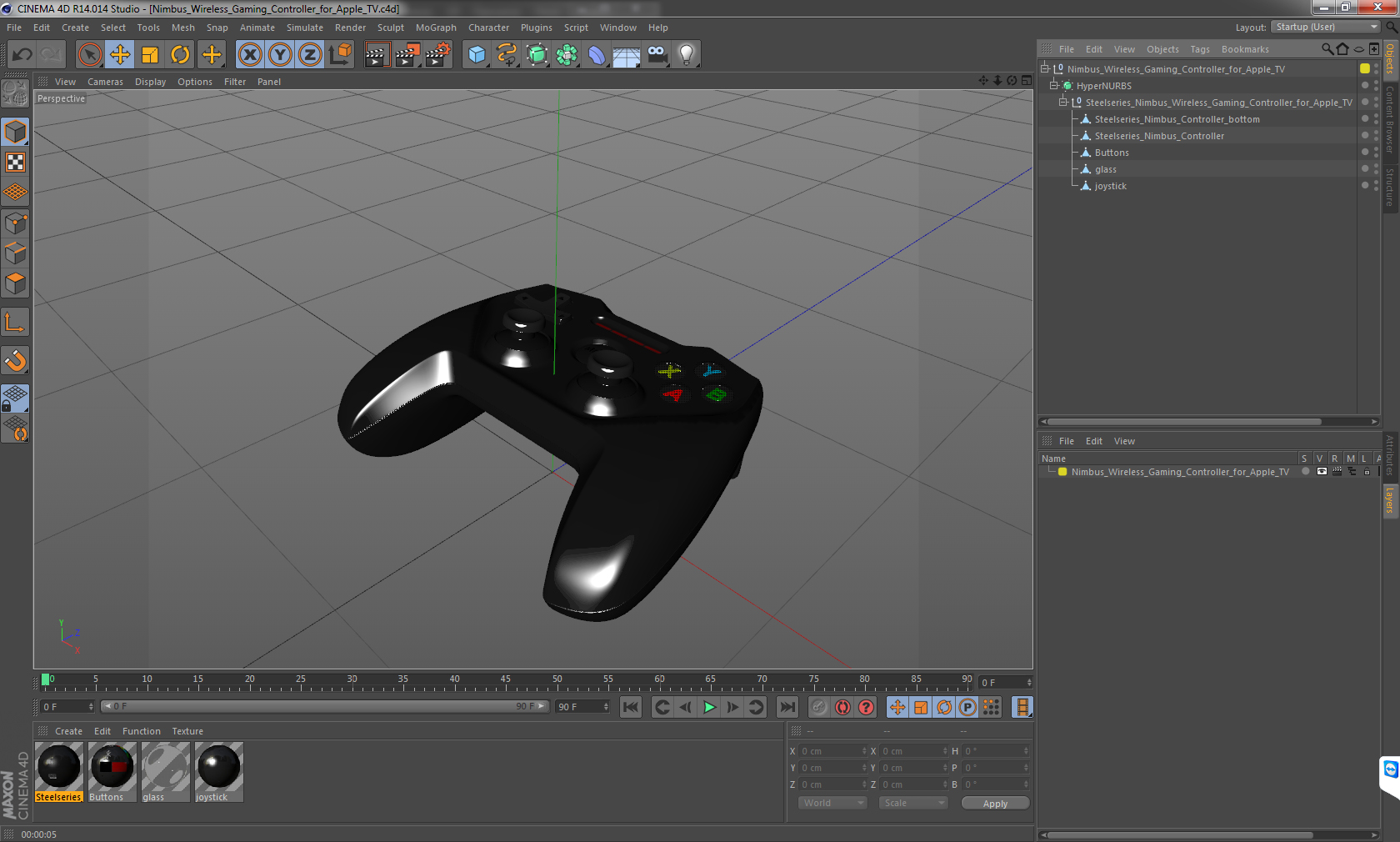
Task: Toggle Y axis lock
Action: 280,55
